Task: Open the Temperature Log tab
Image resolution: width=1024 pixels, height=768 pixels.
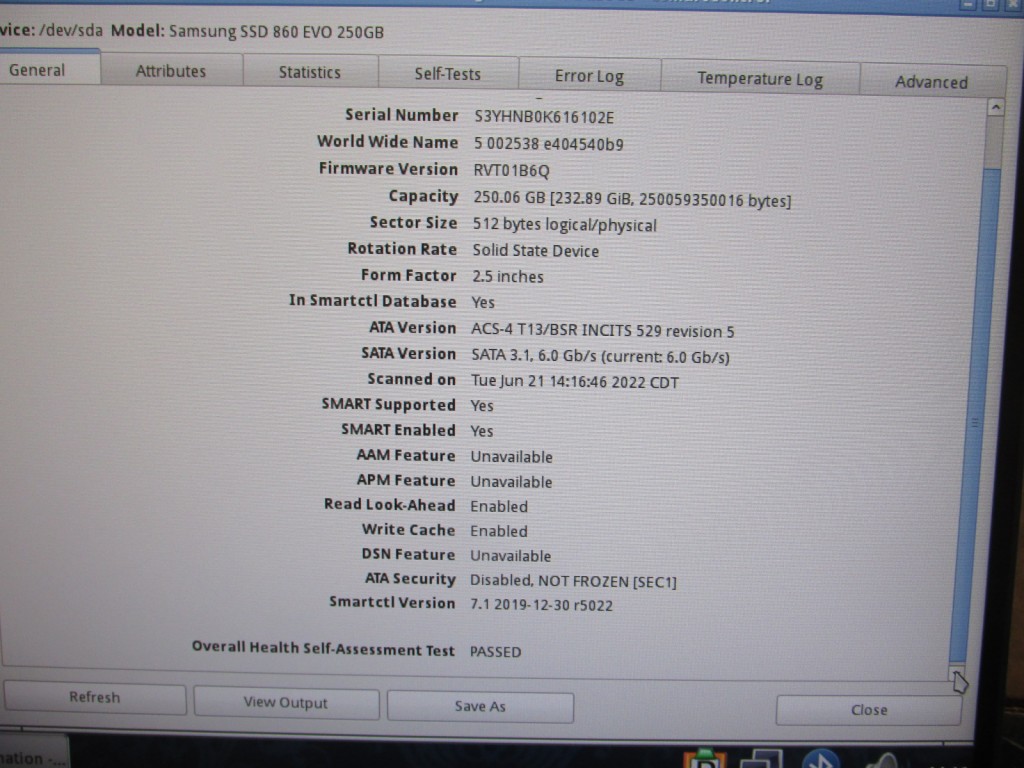Action: (760, 79)
